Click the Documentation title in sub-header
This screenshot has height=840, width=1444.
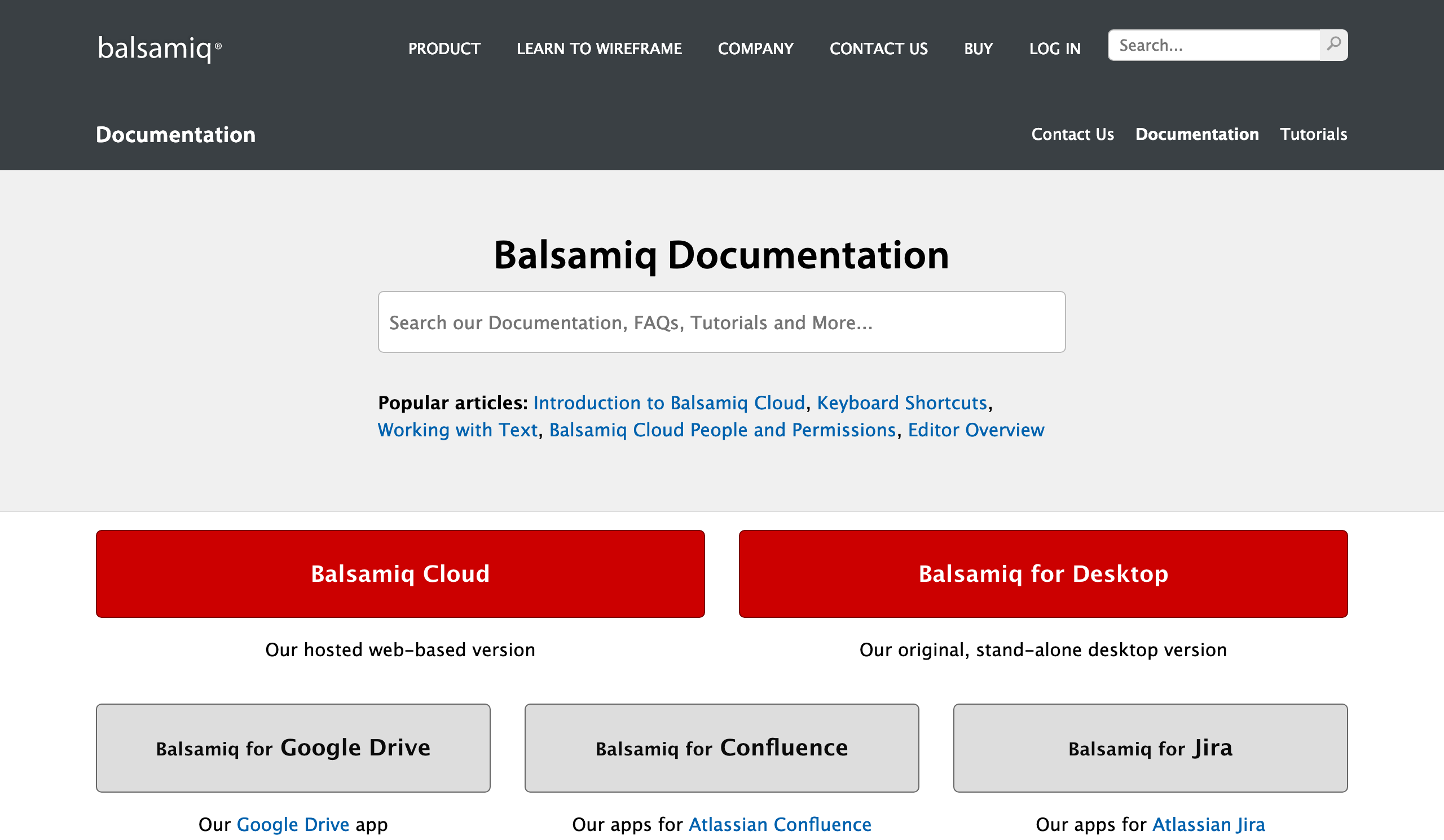pyautogui.click(x=175, y=135)
